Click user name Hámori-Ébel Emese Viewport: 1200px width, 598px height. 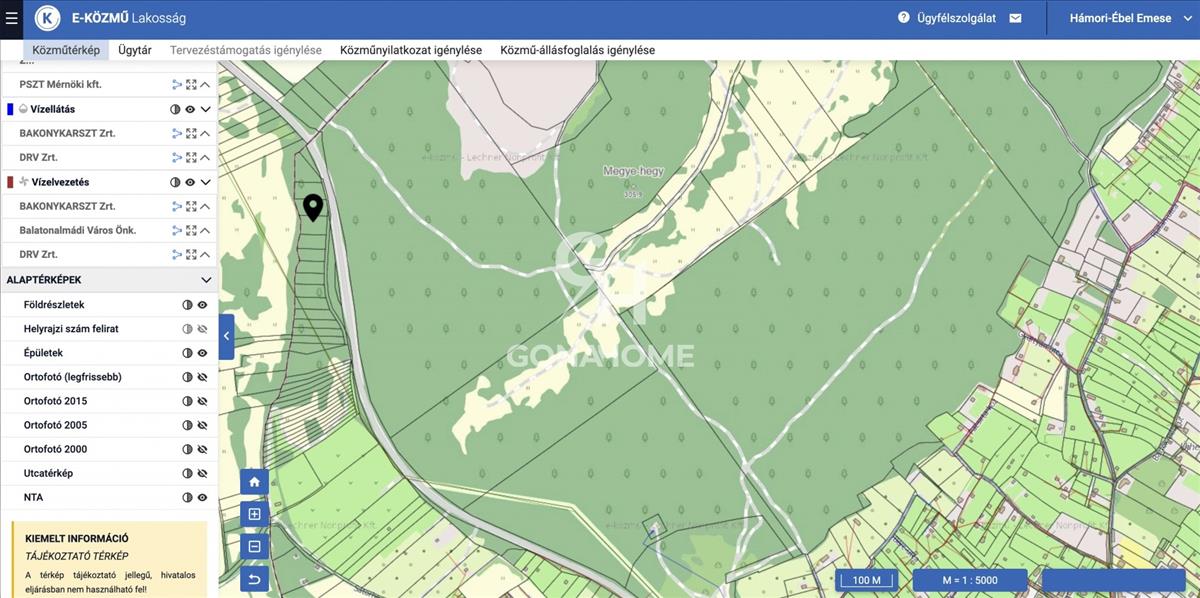point(1120,18)
